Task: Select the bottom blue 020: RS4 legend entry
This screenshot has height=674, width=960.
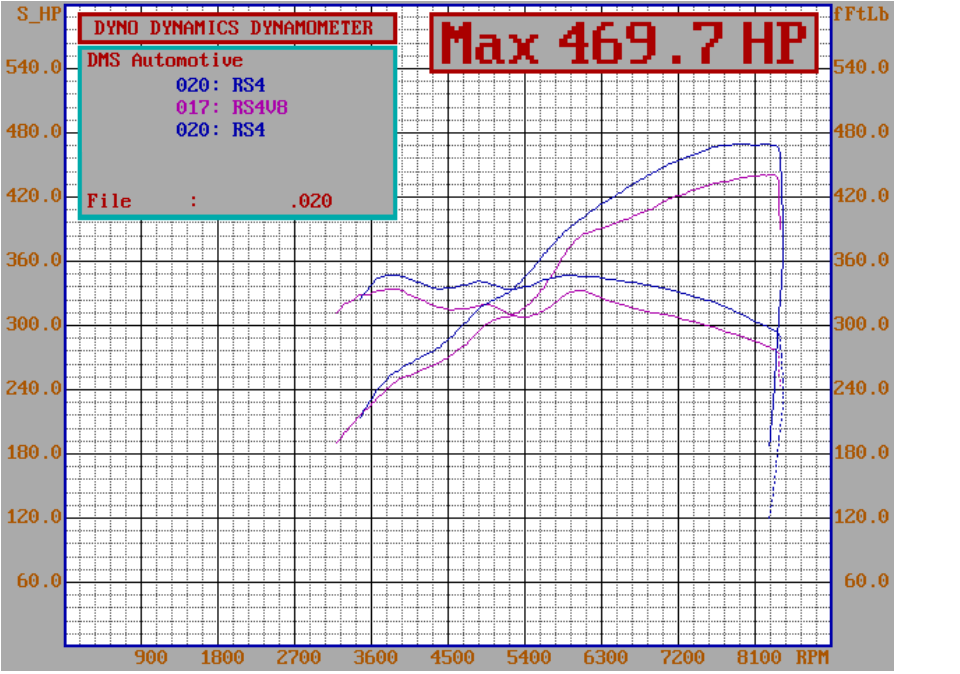Action: (x=221, y=129)
